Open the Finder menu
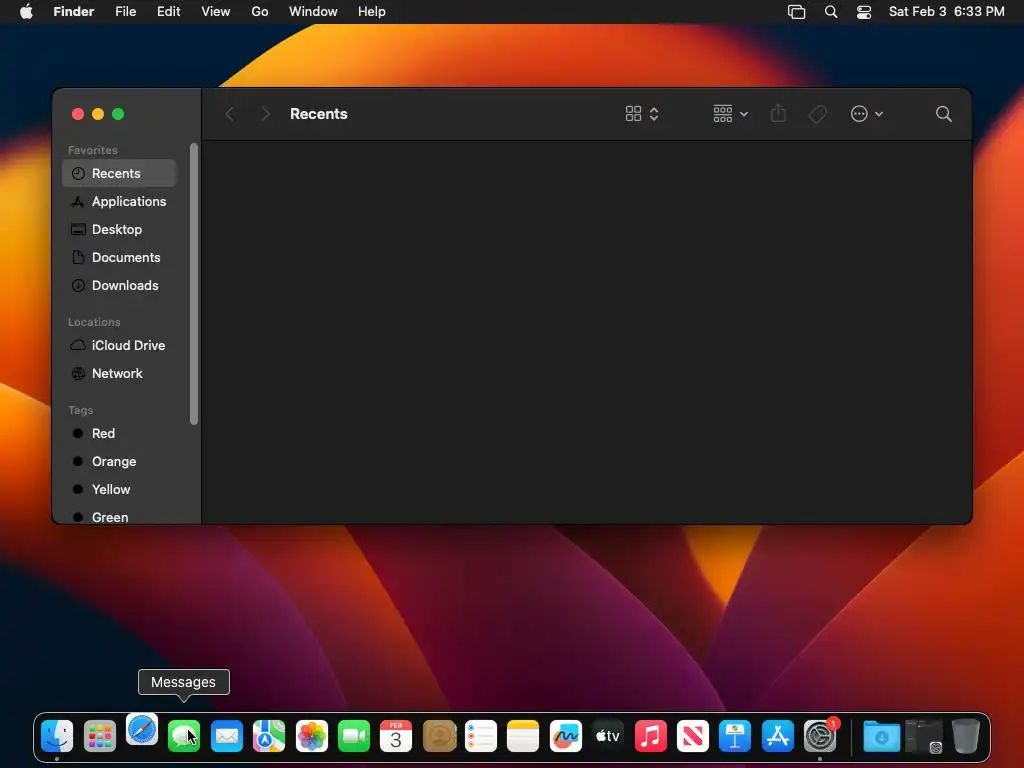Viewport: 1024px width, 768px height. pyautogui.click(x=74, y=12)
